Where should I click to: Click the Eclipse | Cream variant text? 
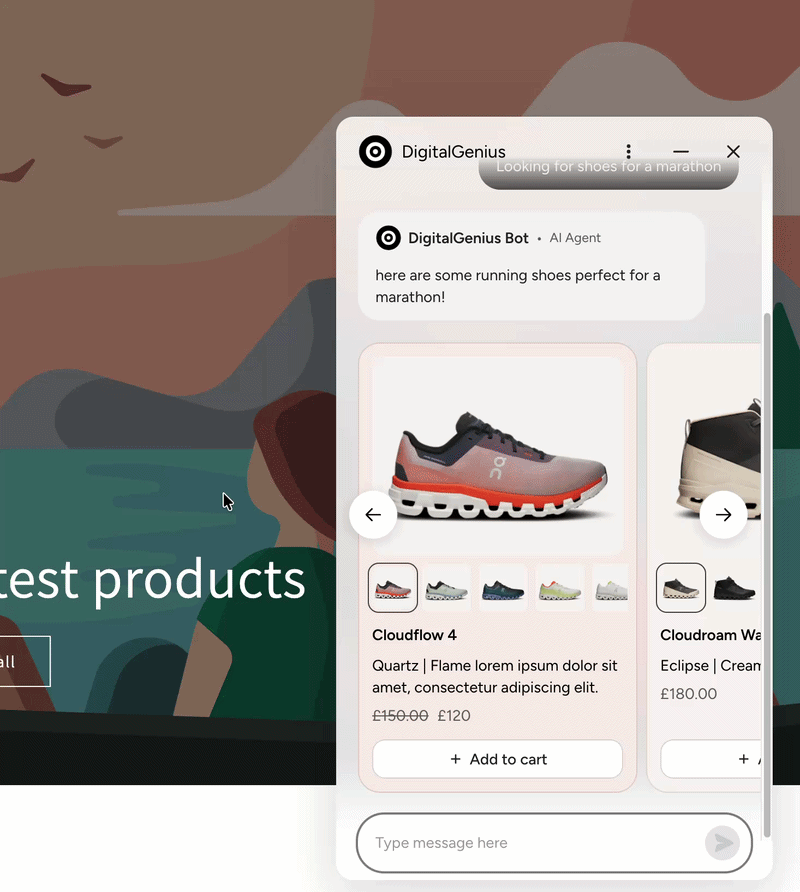coord(710,666)
